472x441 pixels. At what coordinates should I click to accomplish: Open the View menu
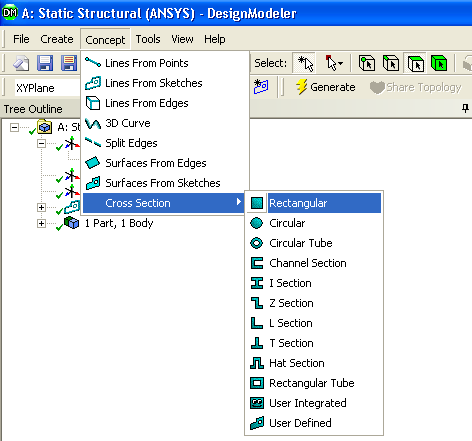[182, 39]
